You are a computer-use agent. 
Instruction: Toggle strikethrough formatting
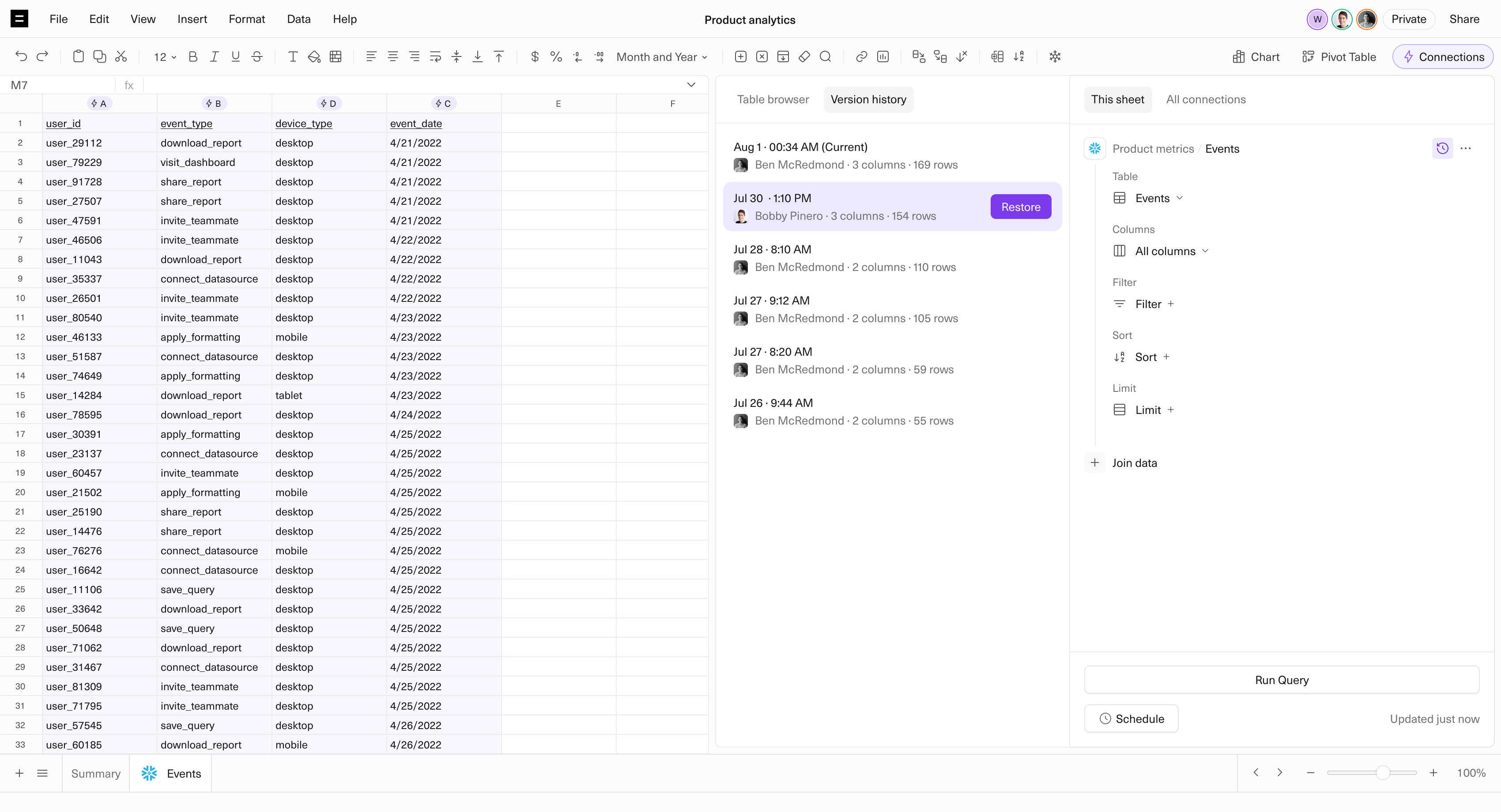[256, 56]
